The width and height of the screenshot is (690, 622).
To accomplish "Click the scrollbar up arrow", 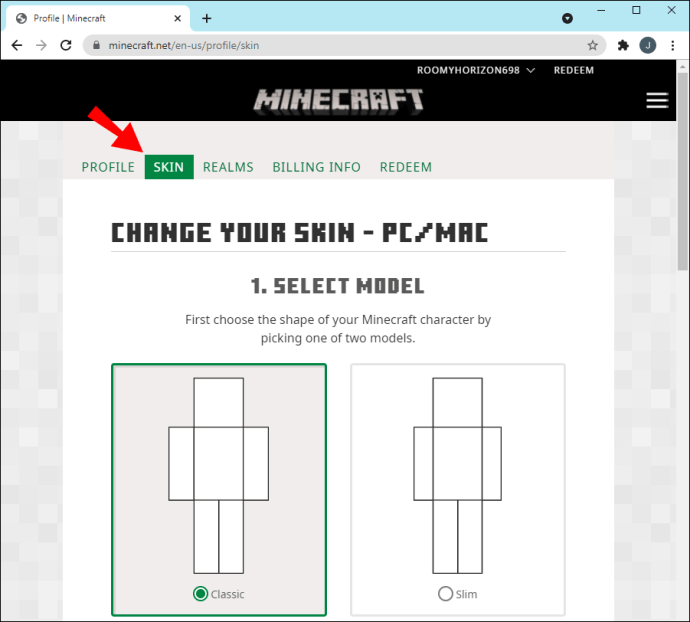I will coord(683,67).
